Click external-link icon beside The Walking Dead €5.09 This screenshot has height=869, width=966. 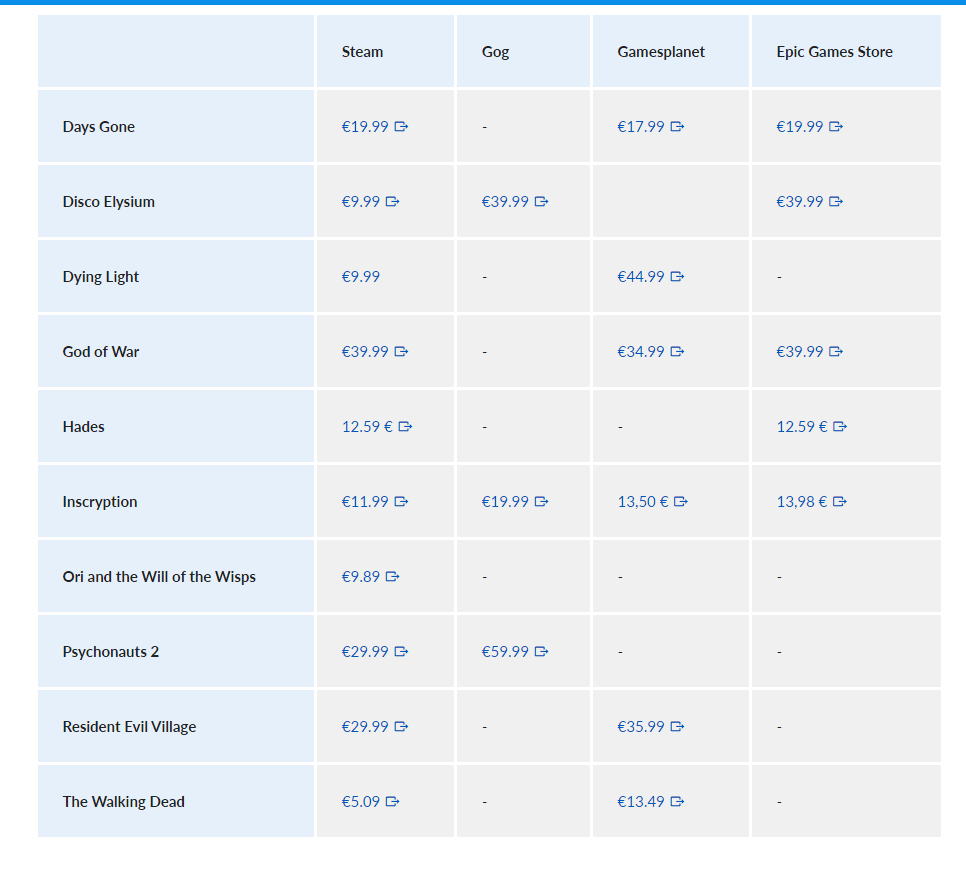click(x=392, y=802)
